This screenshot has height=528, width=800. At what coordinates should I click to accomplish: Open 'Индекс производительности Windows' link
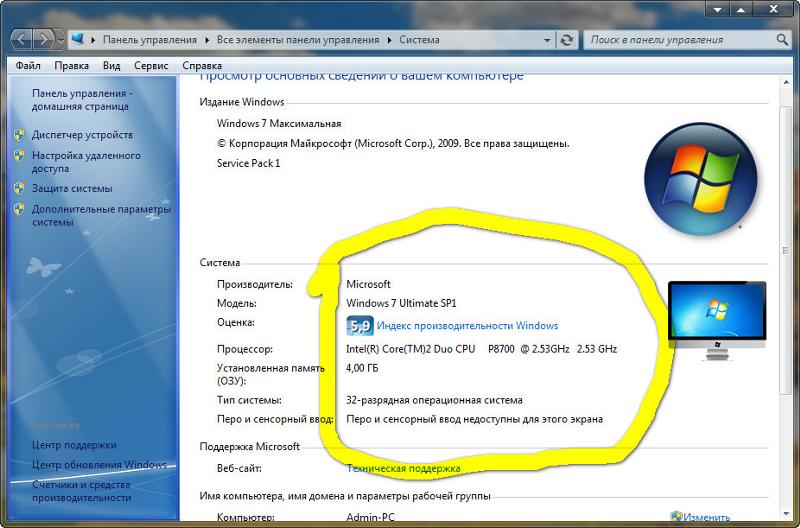(467, 325)
